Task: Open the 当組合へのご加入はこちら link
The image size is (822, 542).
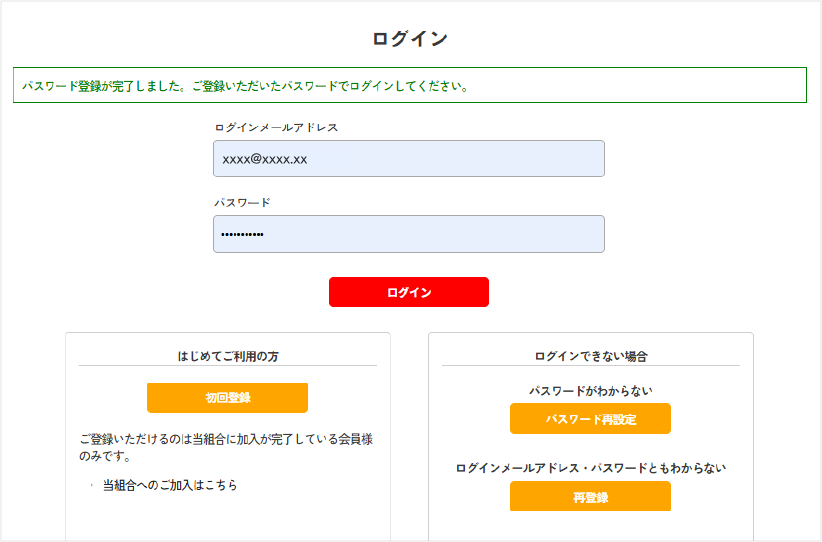Action: coord(170,485)
